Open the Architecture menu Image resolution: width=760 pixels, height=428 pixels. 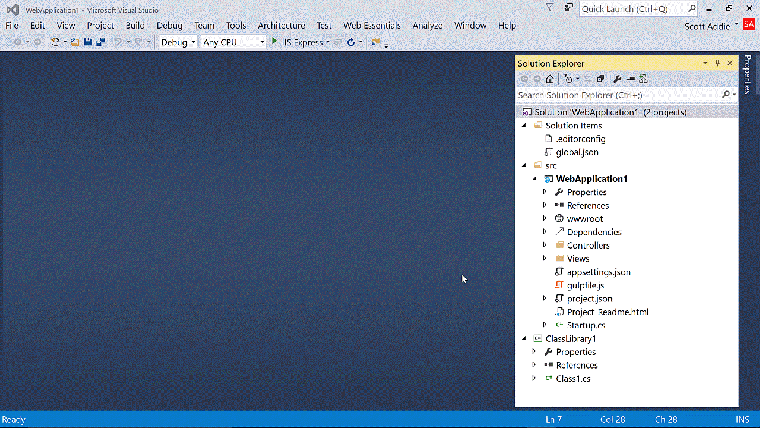(x=281, y=26)
